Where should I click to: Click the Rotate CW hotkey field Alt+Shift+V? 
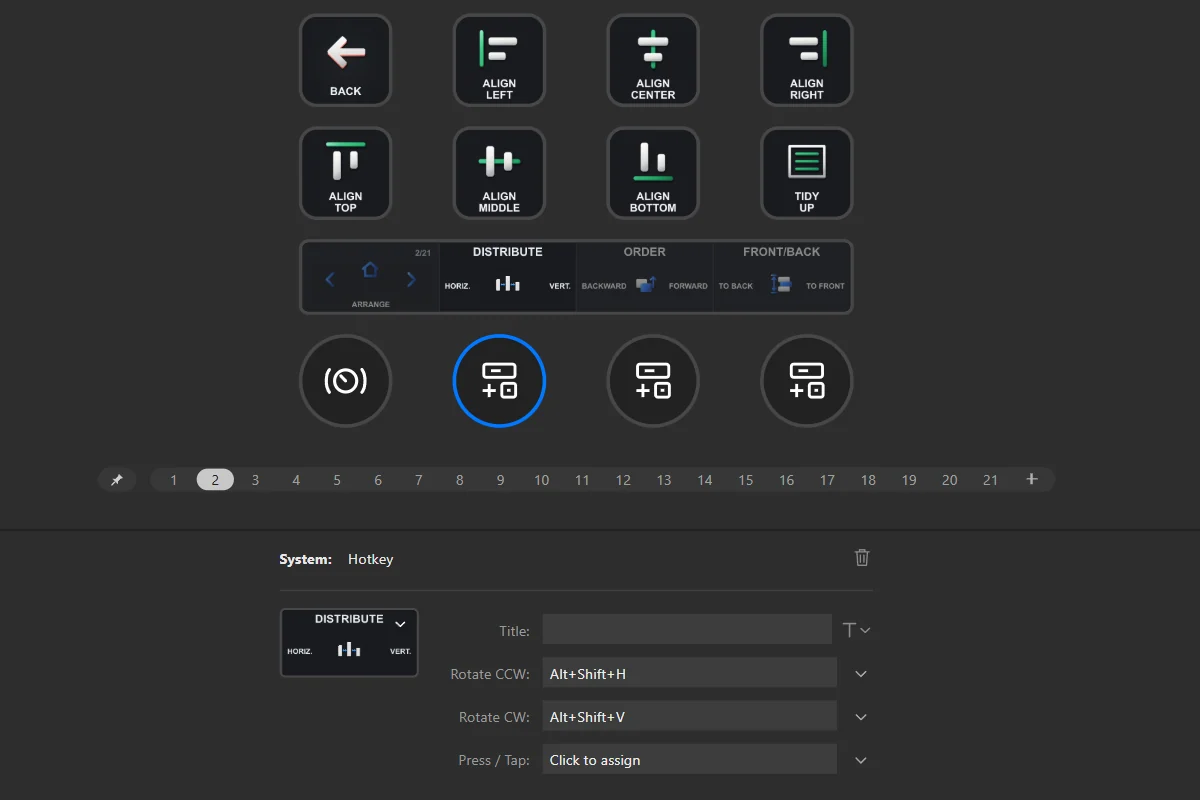[x=690, y=716]
